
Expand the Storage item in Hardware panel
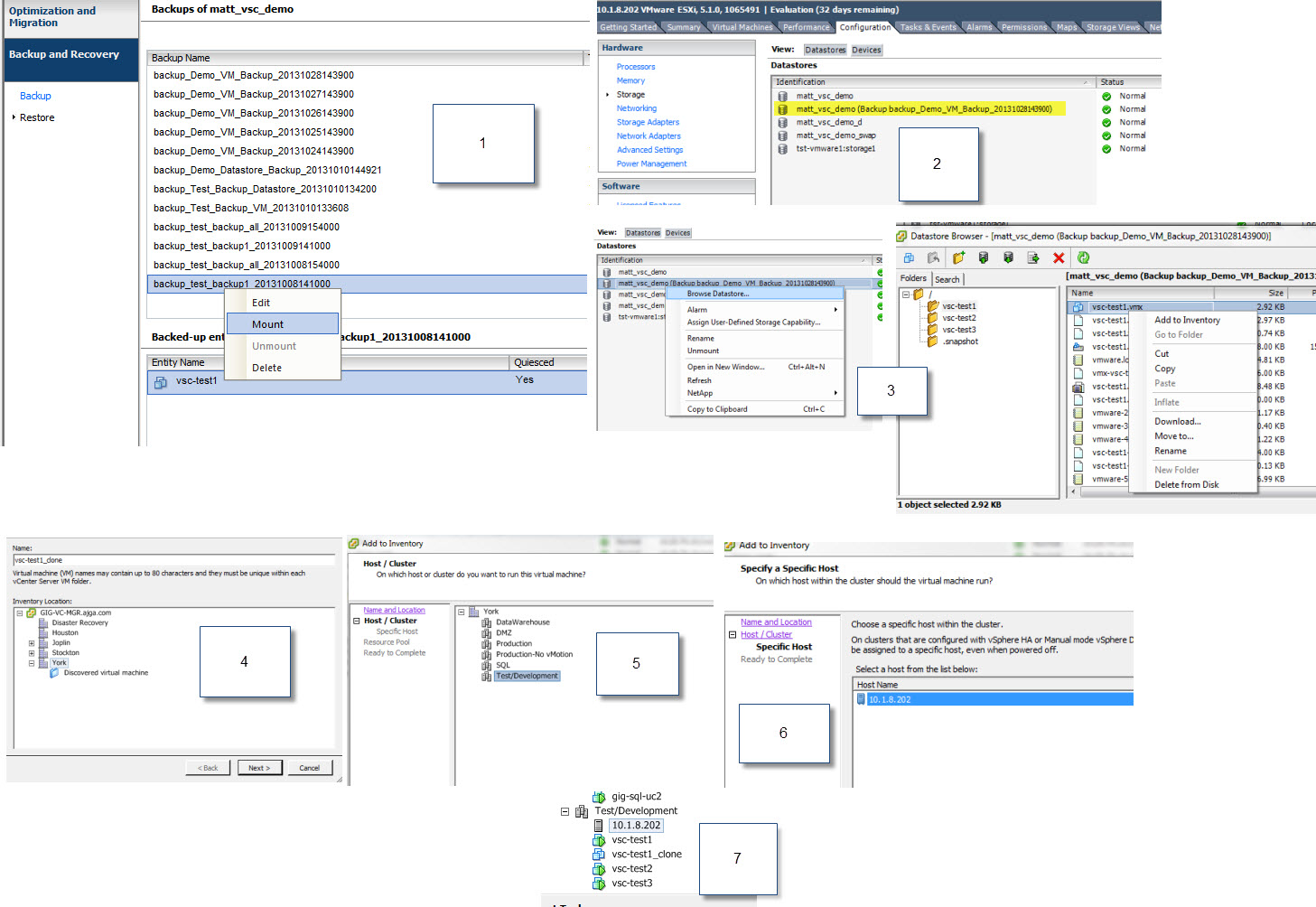tap(607, 95)
